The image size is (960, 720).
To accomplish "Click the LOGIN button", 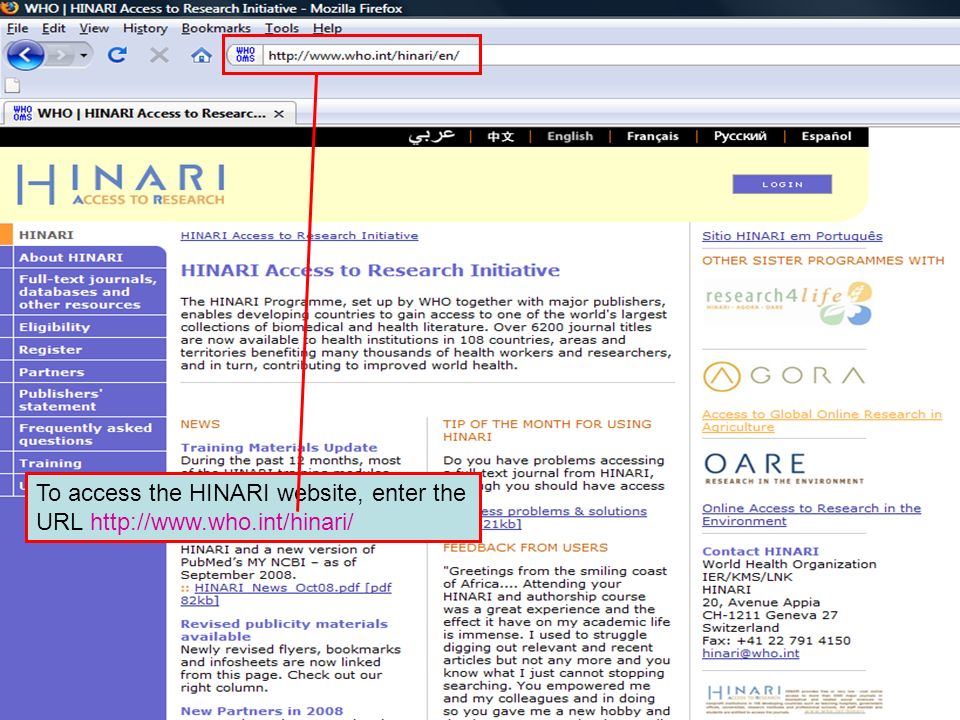I will [782, 184].
